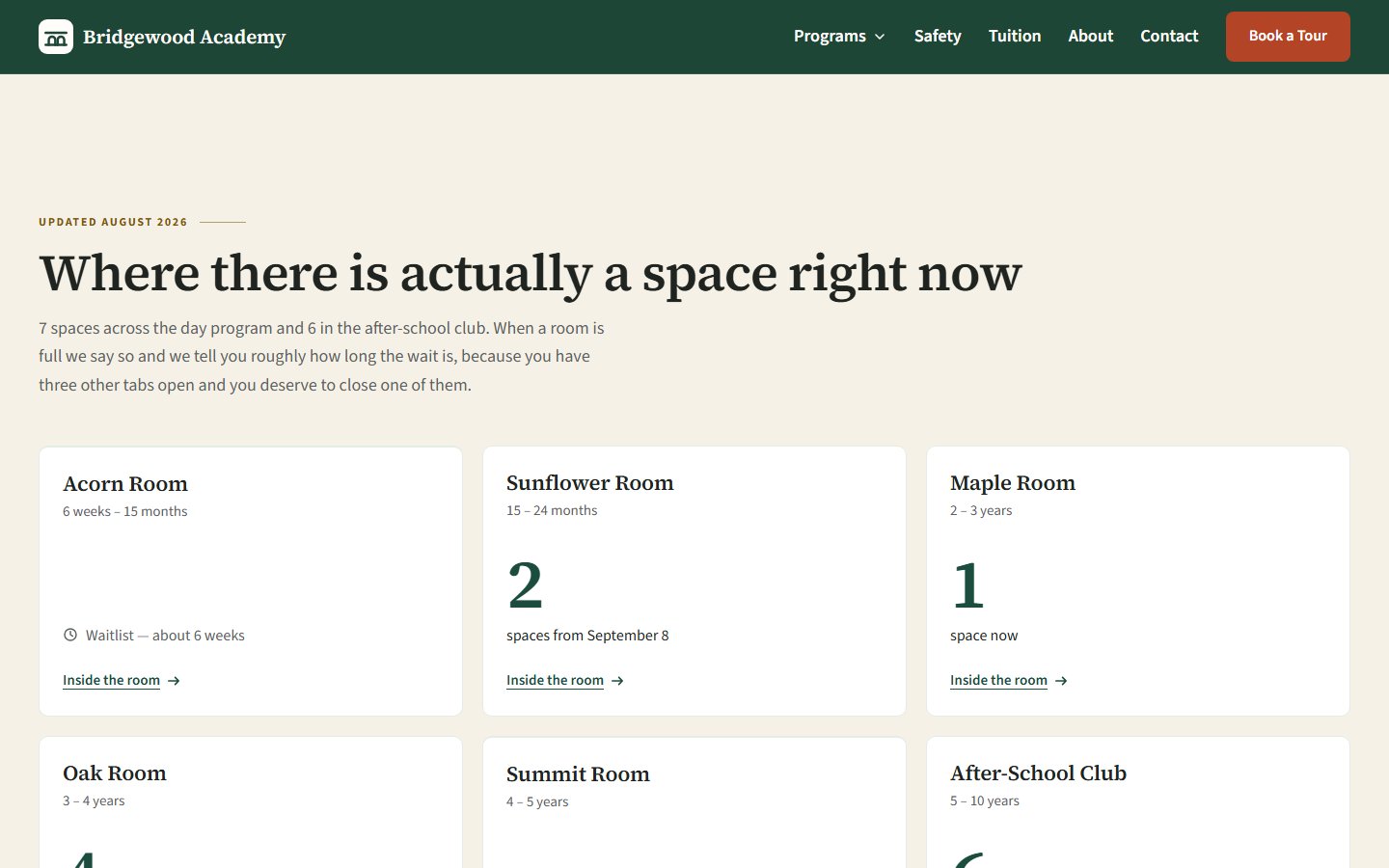Click the Waitlist — about 6 weeks text
The height and width of the screenshot is (868, 1389).
(165, 635)
